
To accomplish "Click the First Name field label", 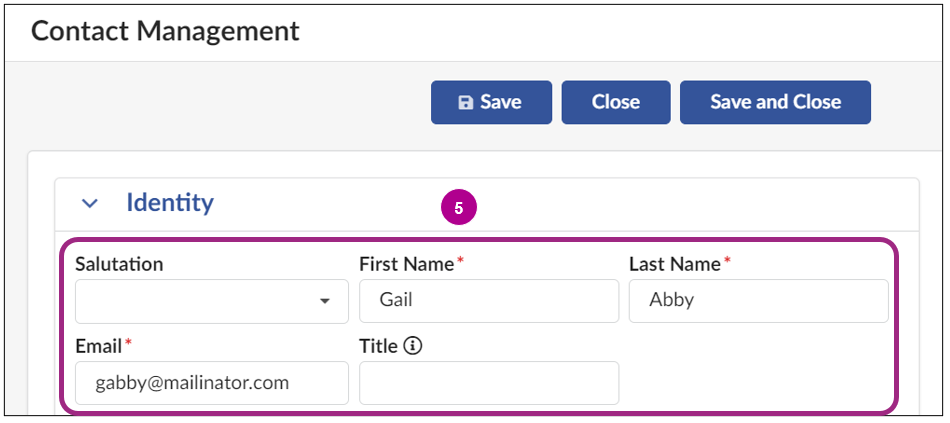I will [x=407, y=264].
